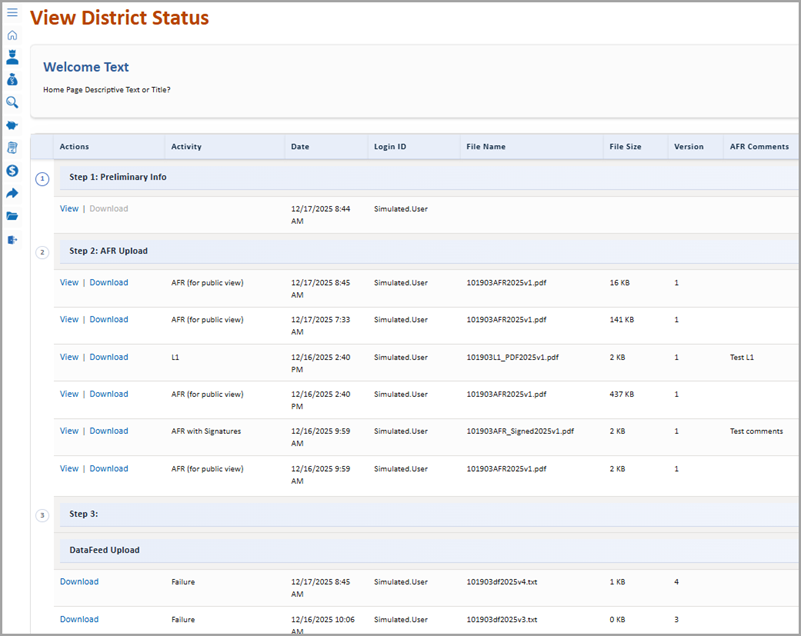
Task: Toggle the Step 3 circle expander
Action: click(42, 515)
